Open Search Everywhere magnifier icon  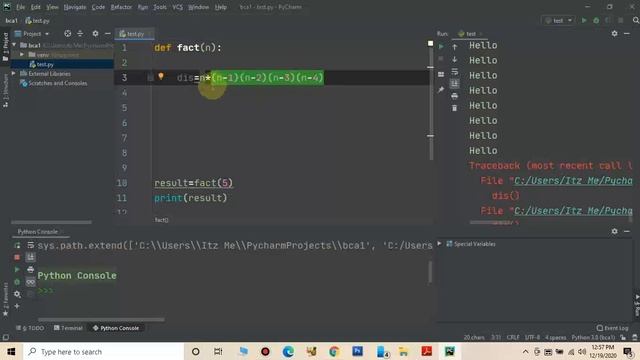point(636,20)
